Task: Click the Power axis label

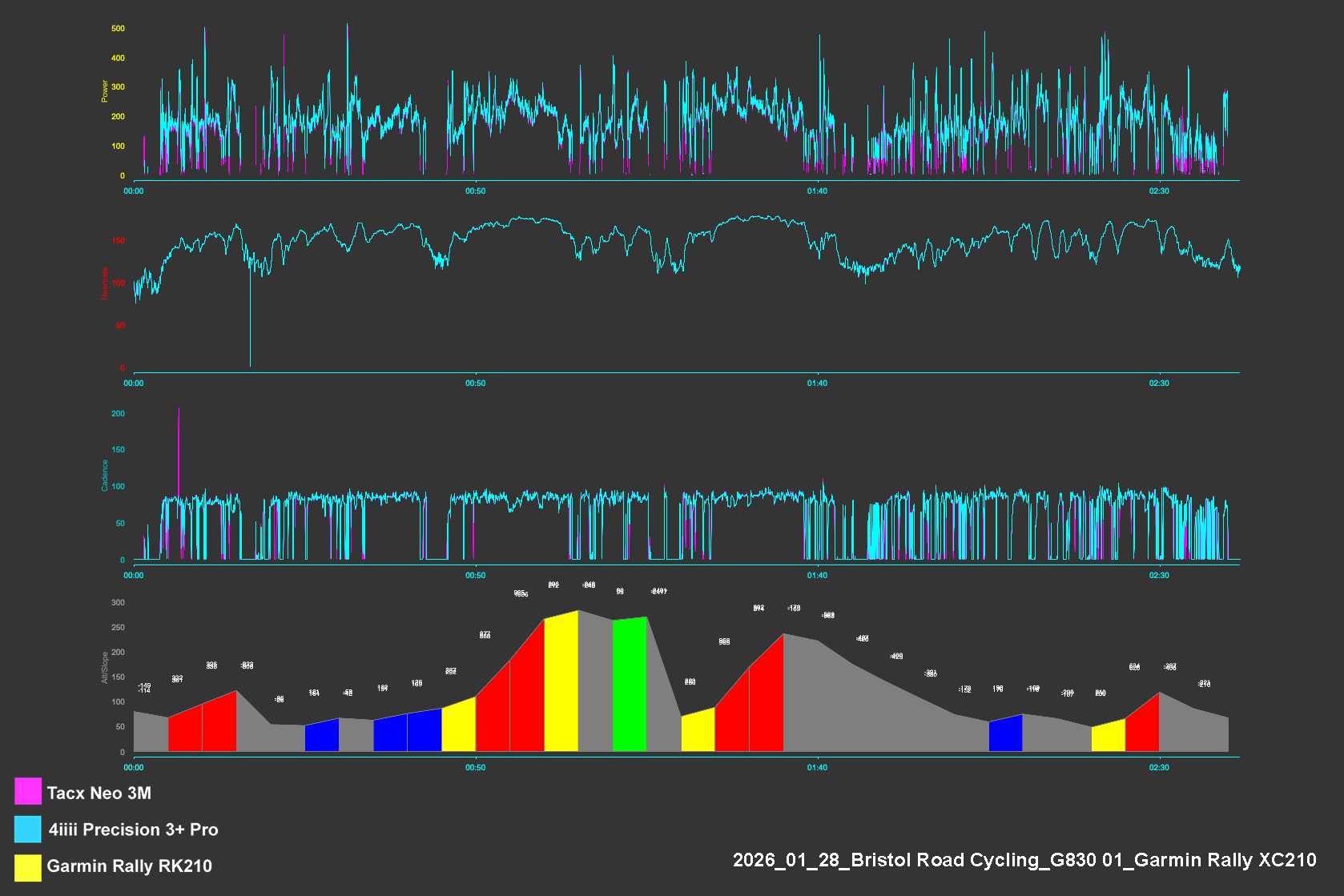Action: tap(104, 91)
